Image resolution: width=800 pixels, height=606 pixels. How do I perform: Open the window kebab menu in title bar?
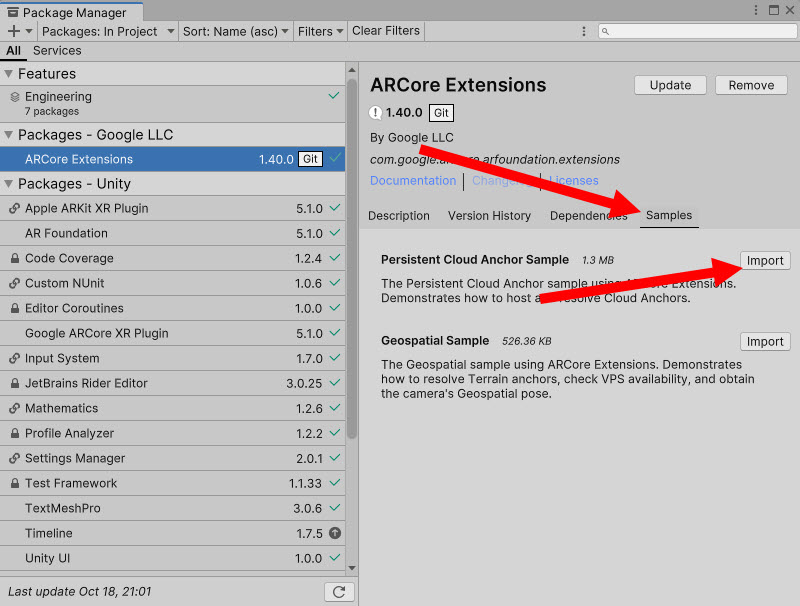click(756, 10)
